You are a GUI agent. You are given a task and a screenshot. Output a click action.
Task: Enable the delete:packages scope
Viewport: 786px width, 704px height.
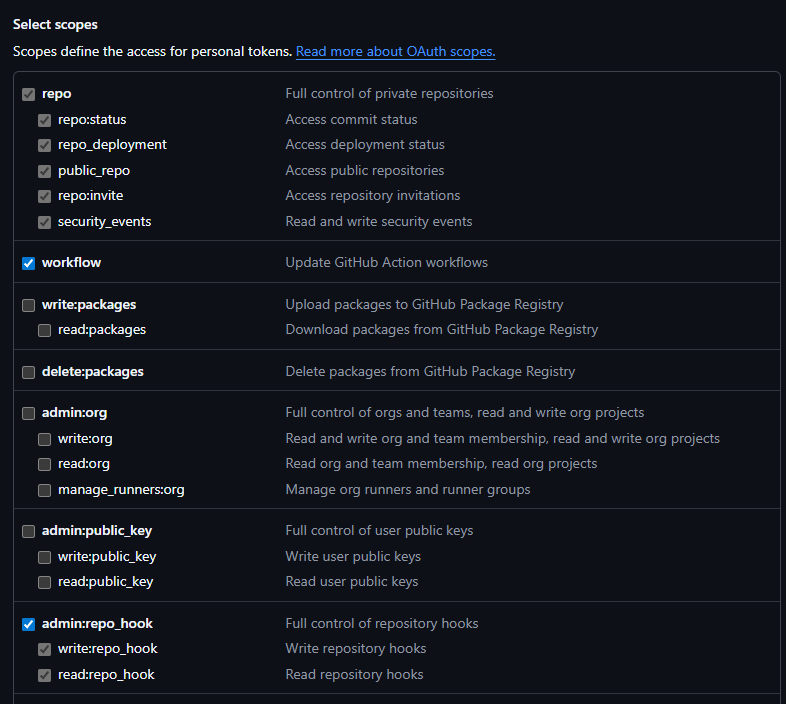pos(28,372)
